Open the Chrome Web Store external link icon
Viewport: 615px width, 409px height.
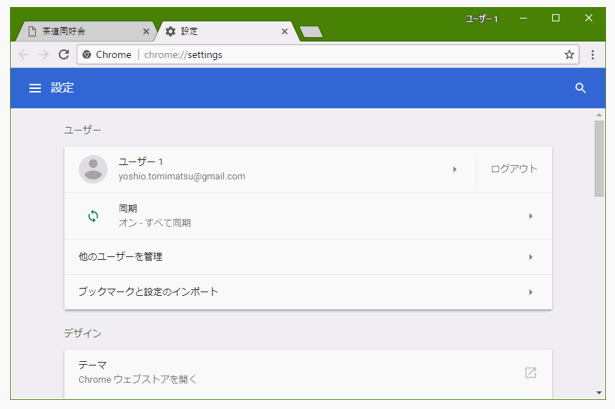(530, 373)
